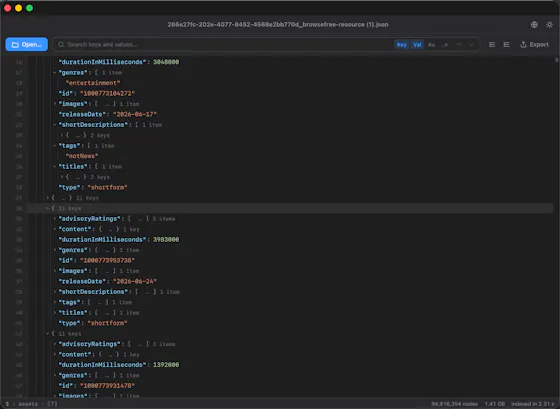The height and width of the screenshot is (409, 560).
Task: Expand "shortDescriptions" on line 38
Action: [55, 292]
